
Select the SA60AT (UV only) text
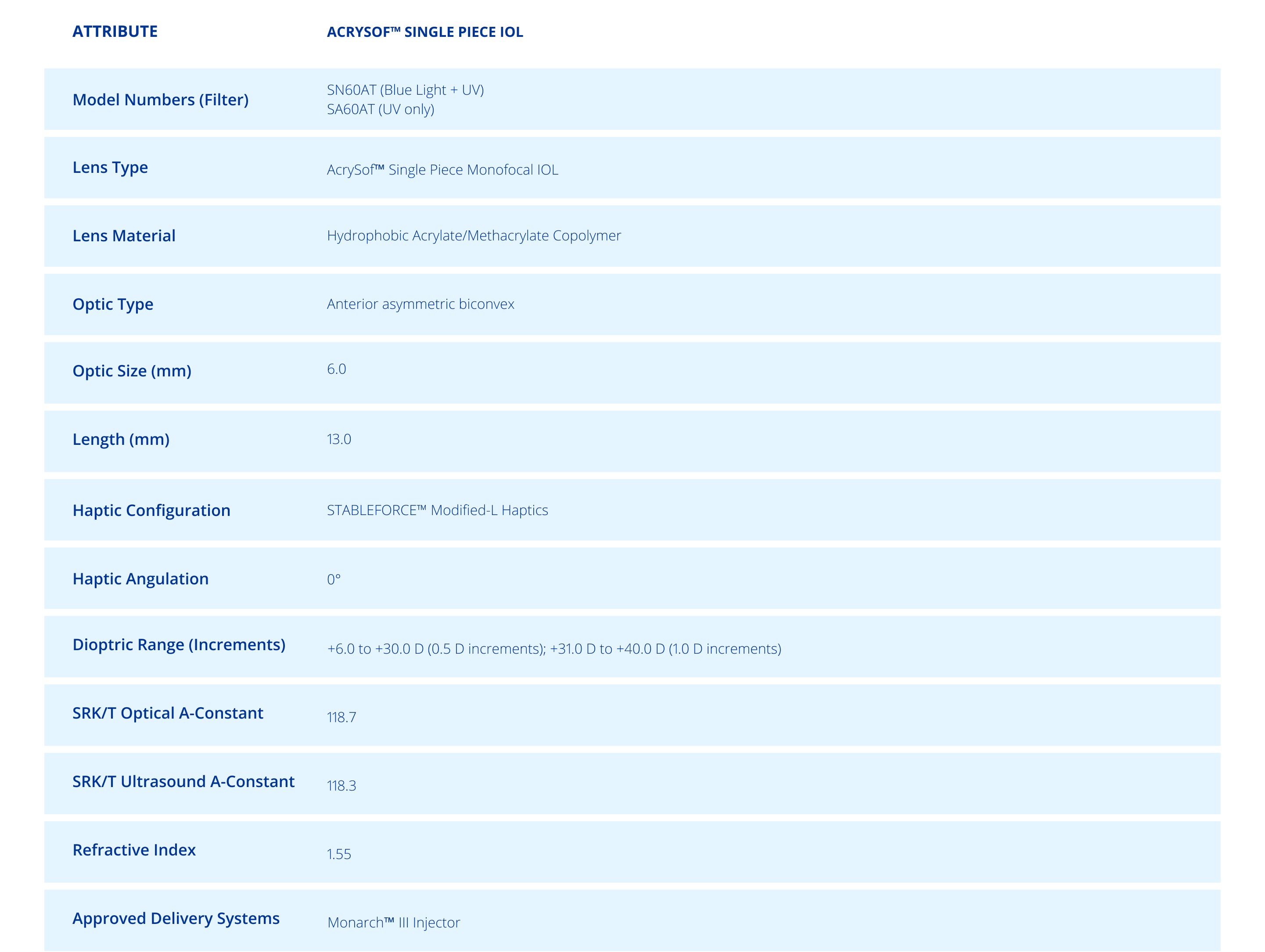[x=380, y=109]
